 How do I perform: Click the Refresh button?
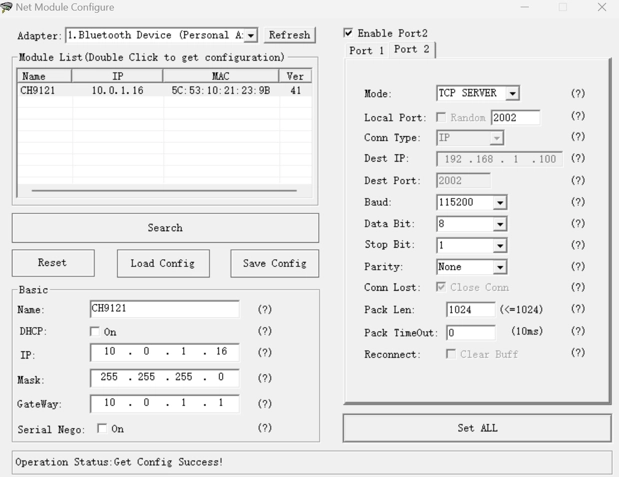290,35
